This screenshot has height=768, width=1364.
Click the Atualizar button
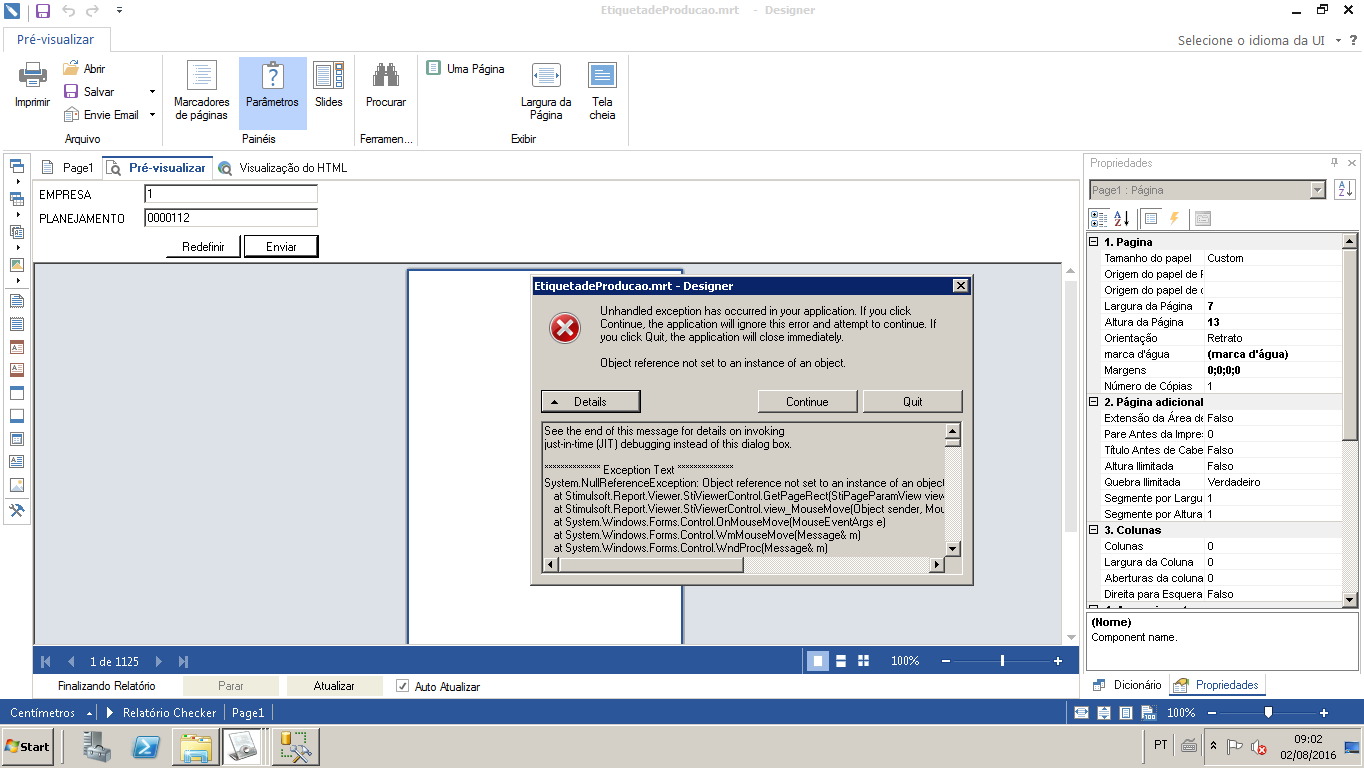(334, 686)
